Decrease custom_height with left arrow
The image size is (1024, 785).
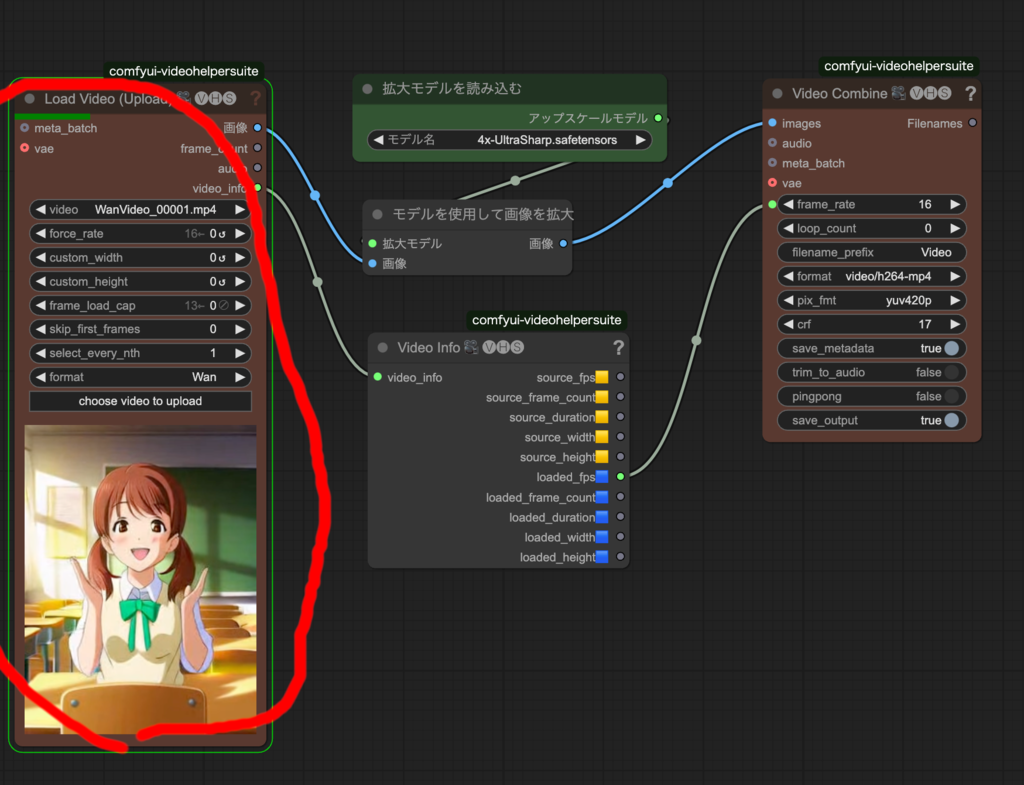click(x=40, y=281)
